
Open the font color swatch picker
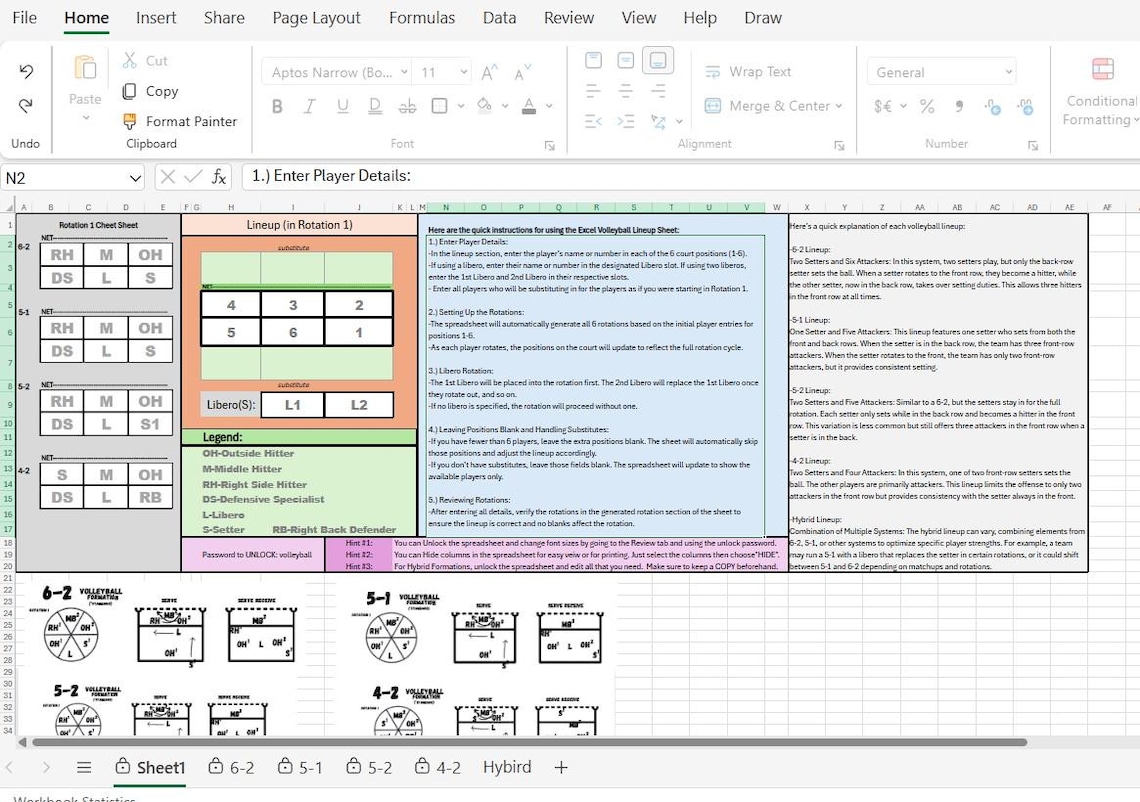coord(530,105)
